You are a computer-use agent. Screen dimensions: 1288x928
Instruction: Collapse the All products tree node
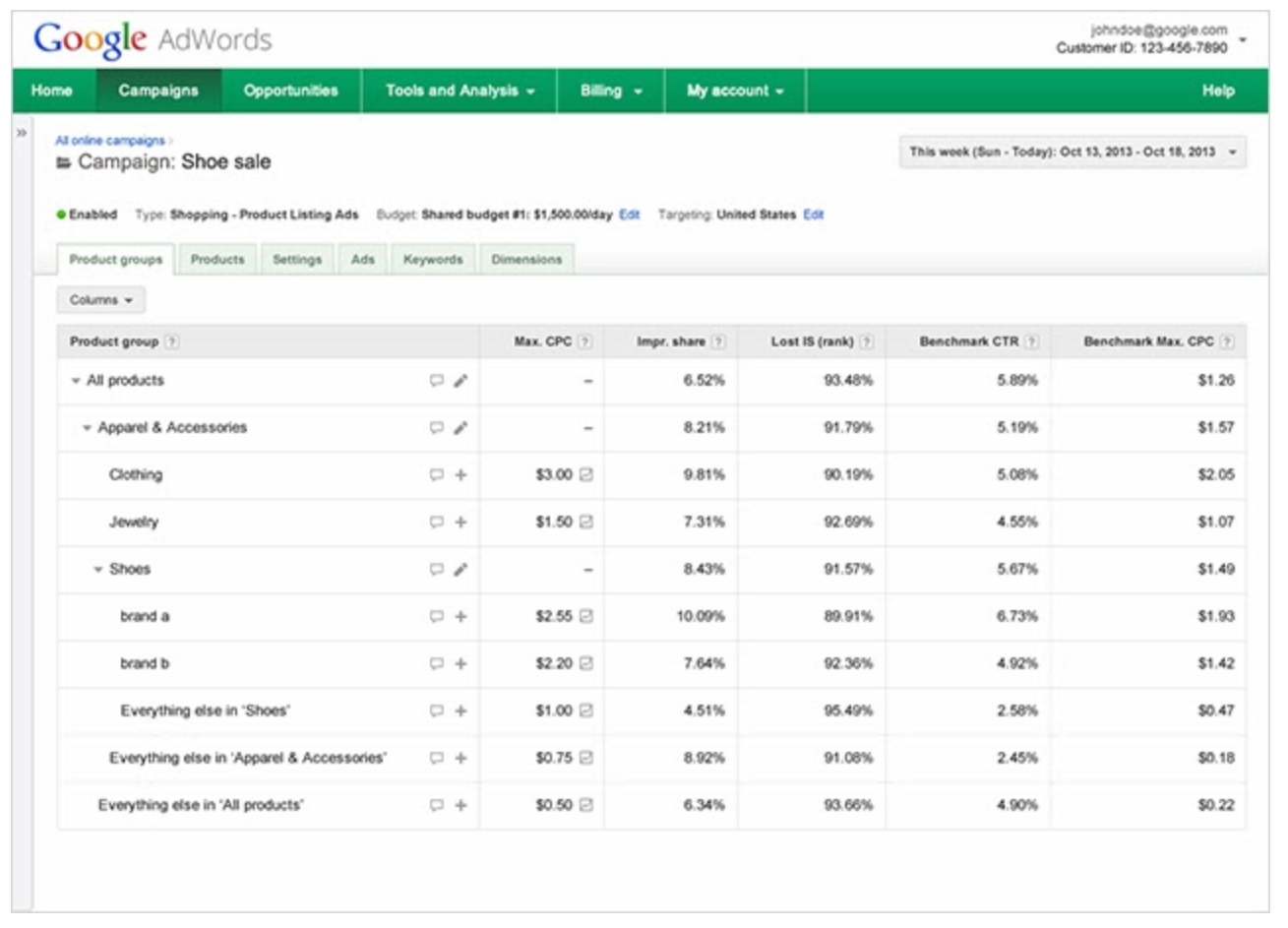coord(76,382)
